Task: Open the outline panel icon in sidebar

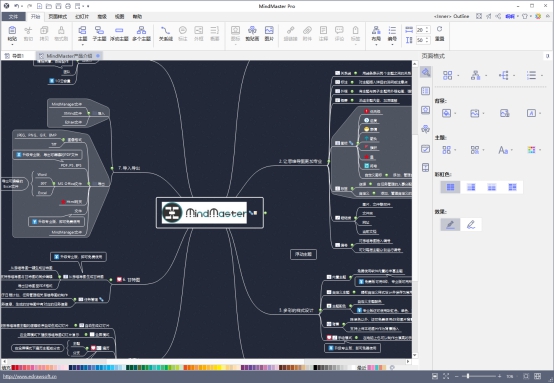Action: tap(425, 91)
